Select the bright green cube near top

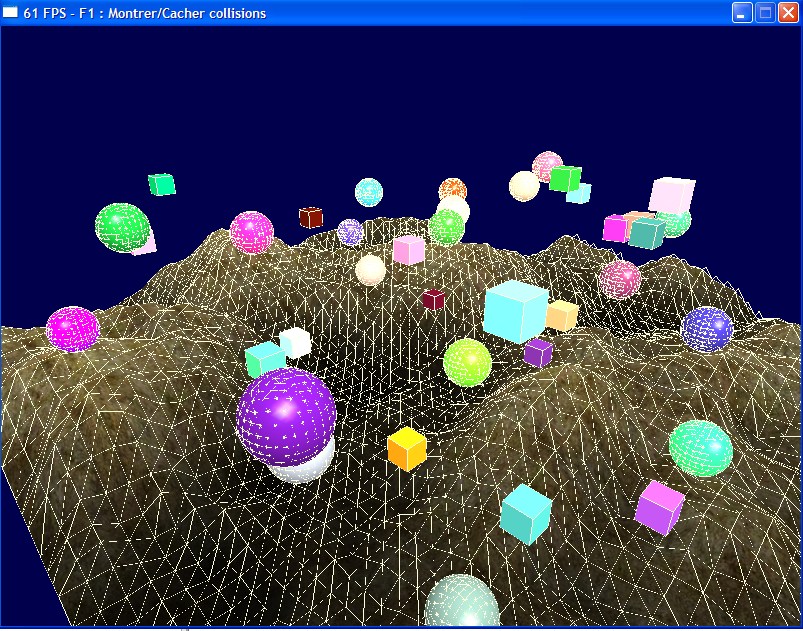coord(565,179)
